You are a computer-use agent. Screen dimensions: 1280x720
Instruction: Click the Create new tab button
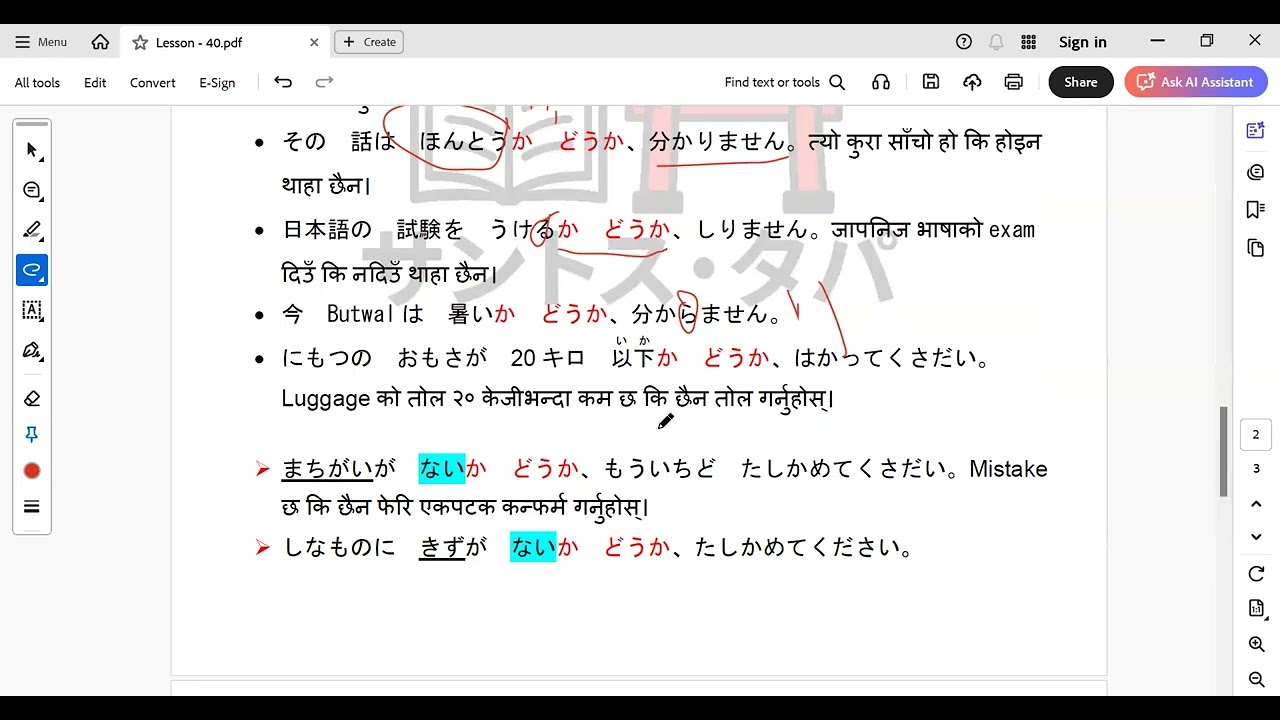369,42
